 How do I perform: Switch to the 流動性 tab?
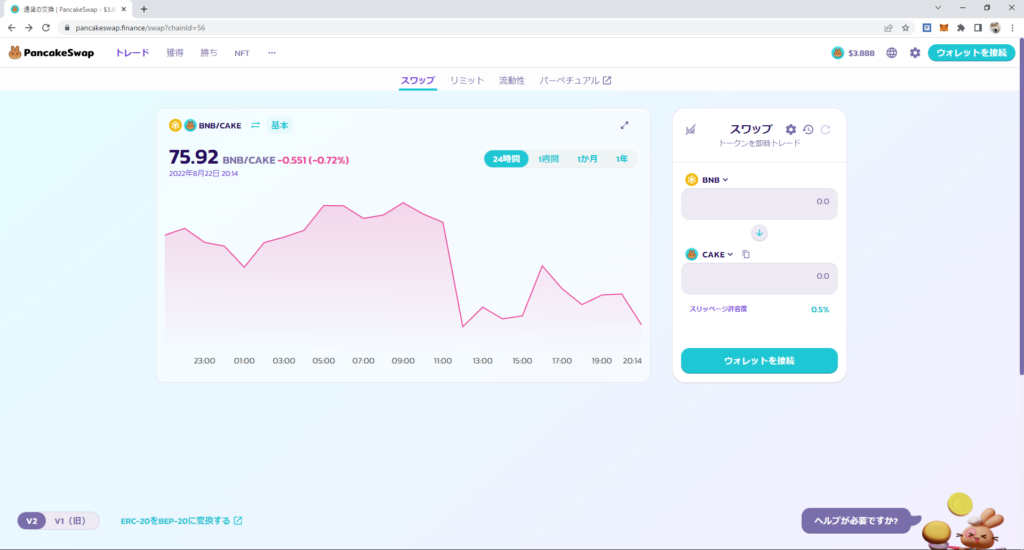(511, 80)
